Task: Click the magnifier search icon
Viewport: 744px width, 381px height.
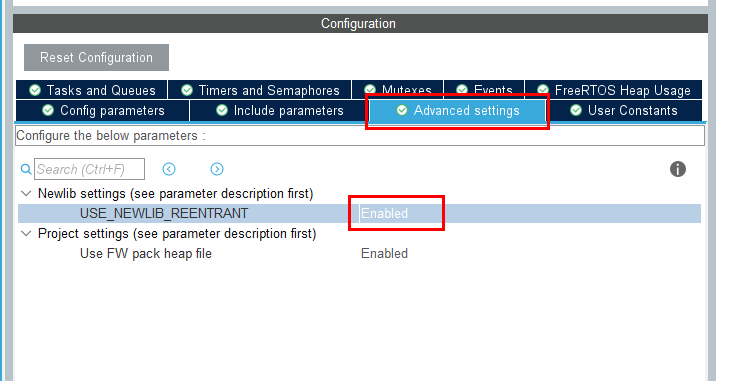Action: 26,169
